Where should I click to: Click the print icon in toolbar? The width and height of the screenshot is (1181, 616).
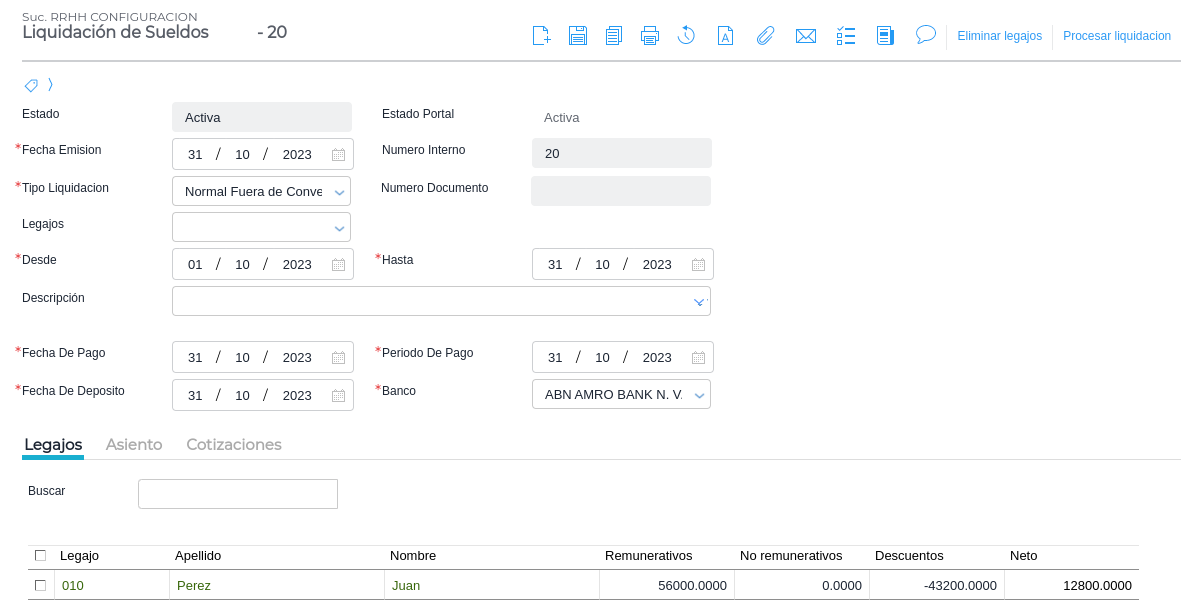point(650,36)
